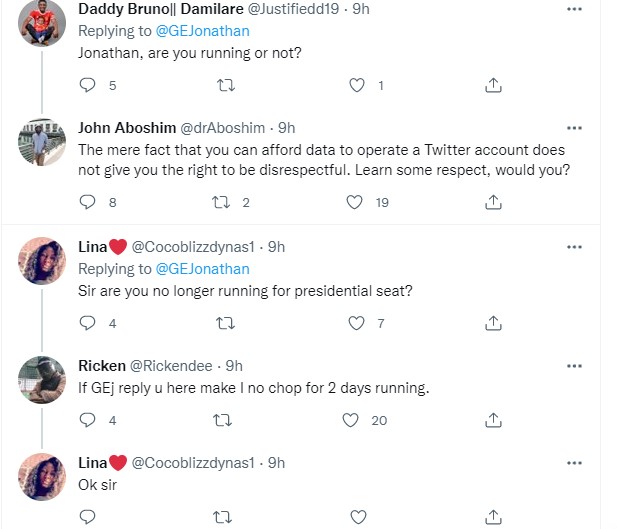Like Lina's 'Ok sir' tweet
The image size is (617, 529).
tap(357, 517)
